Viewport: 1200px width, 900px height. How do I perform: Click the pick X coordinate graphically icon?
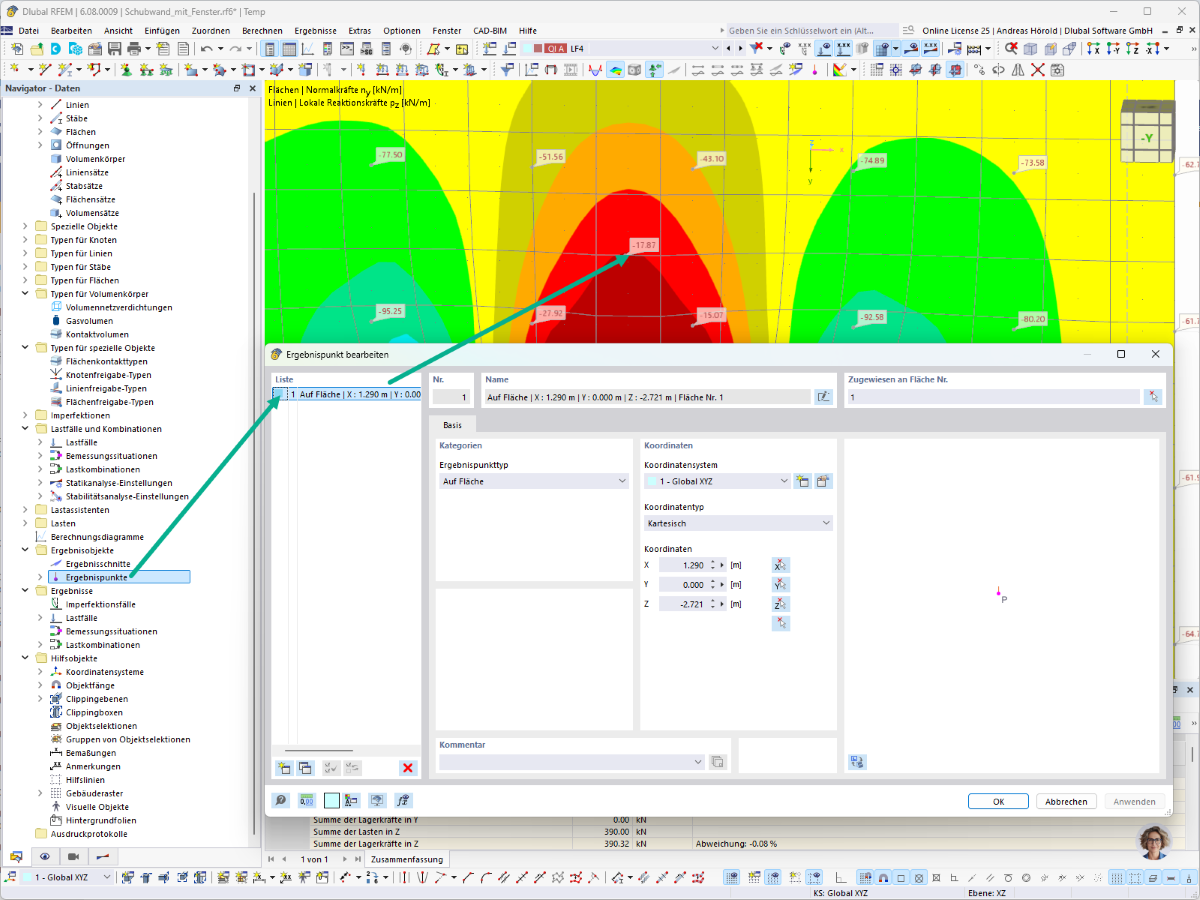coord(781,565)
